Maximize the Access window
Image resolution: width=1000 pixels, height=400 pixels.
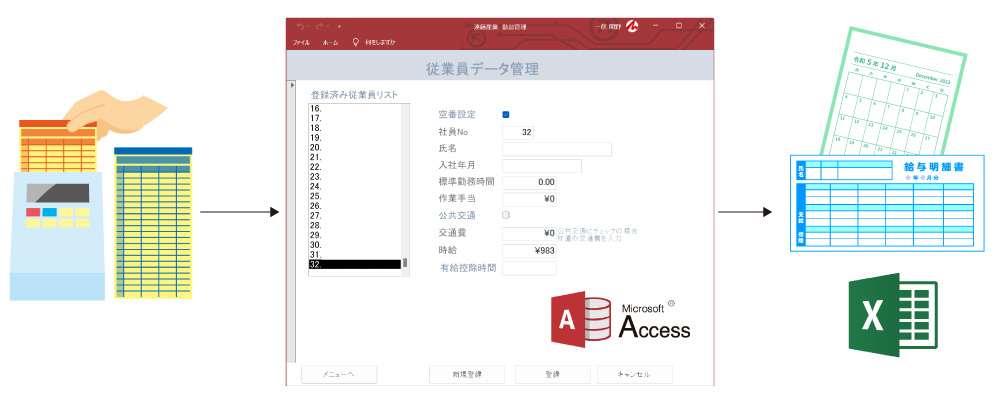point(679,26)
